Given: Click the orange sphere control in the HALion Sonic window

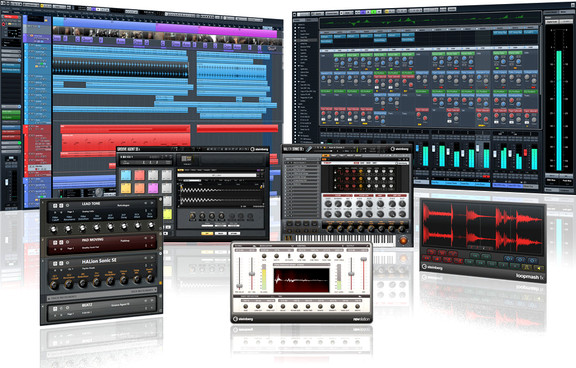Looking at the screenshot, I should click(403, 241).
